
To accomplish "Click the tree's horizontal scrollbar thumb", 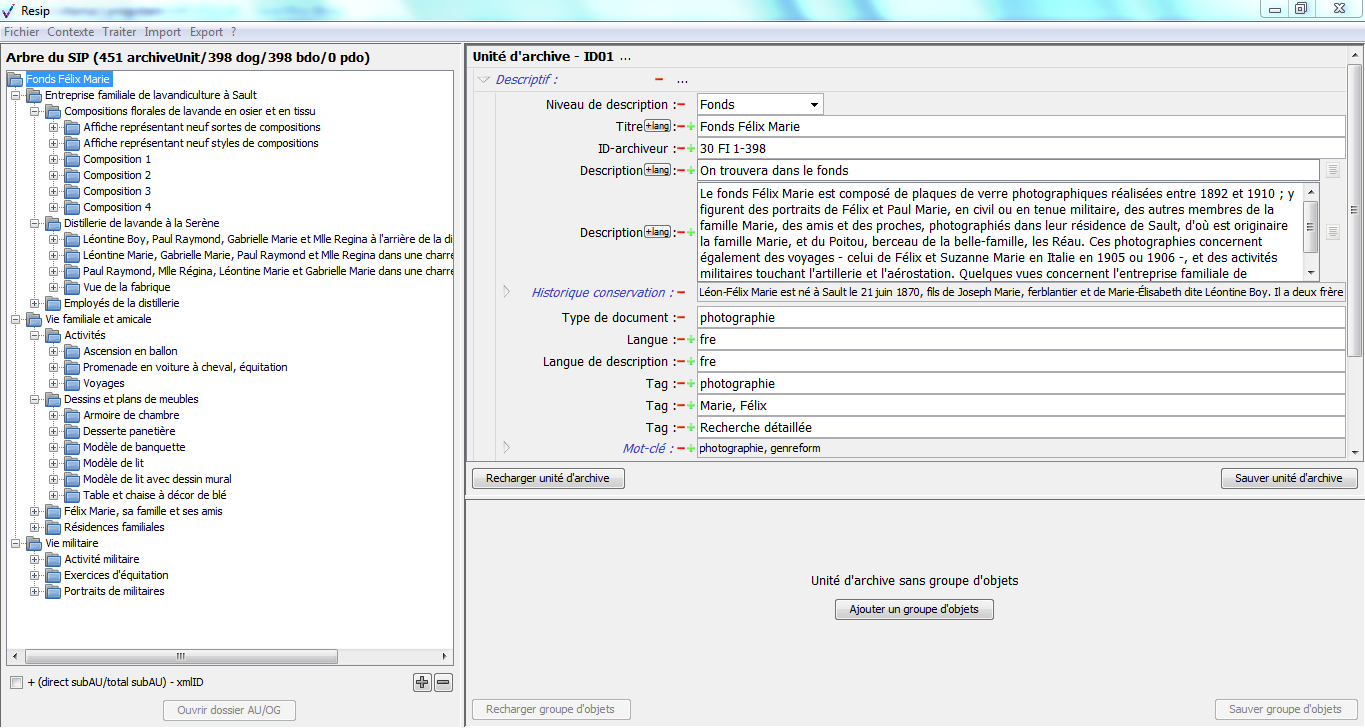I will pos(181,657).
